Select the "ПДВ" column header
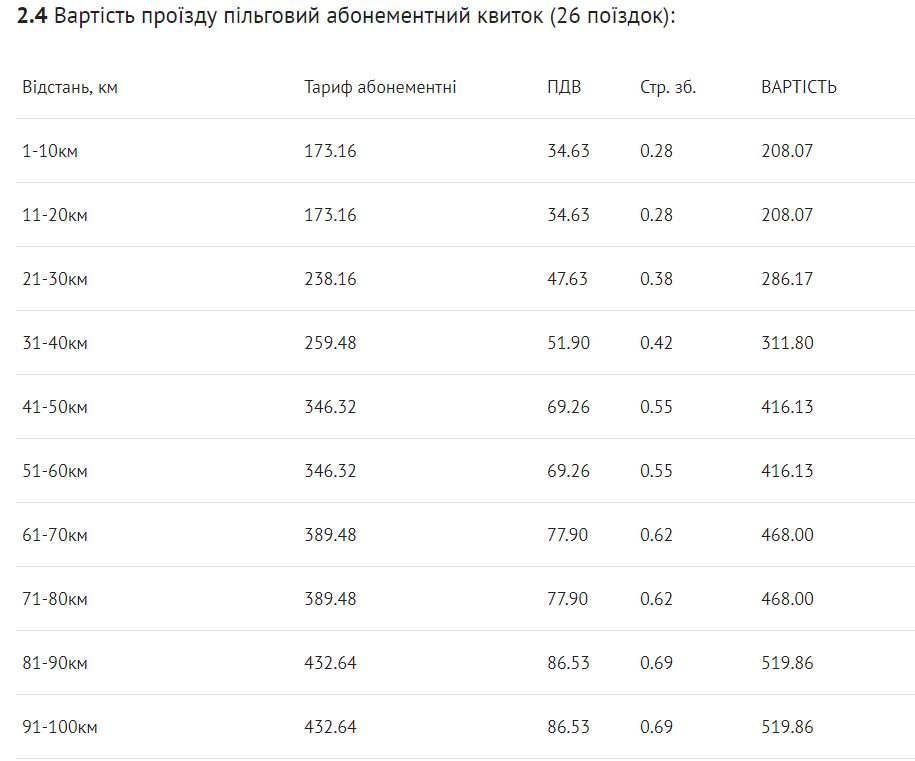915x761 pixels. click(x=564, y=87)
